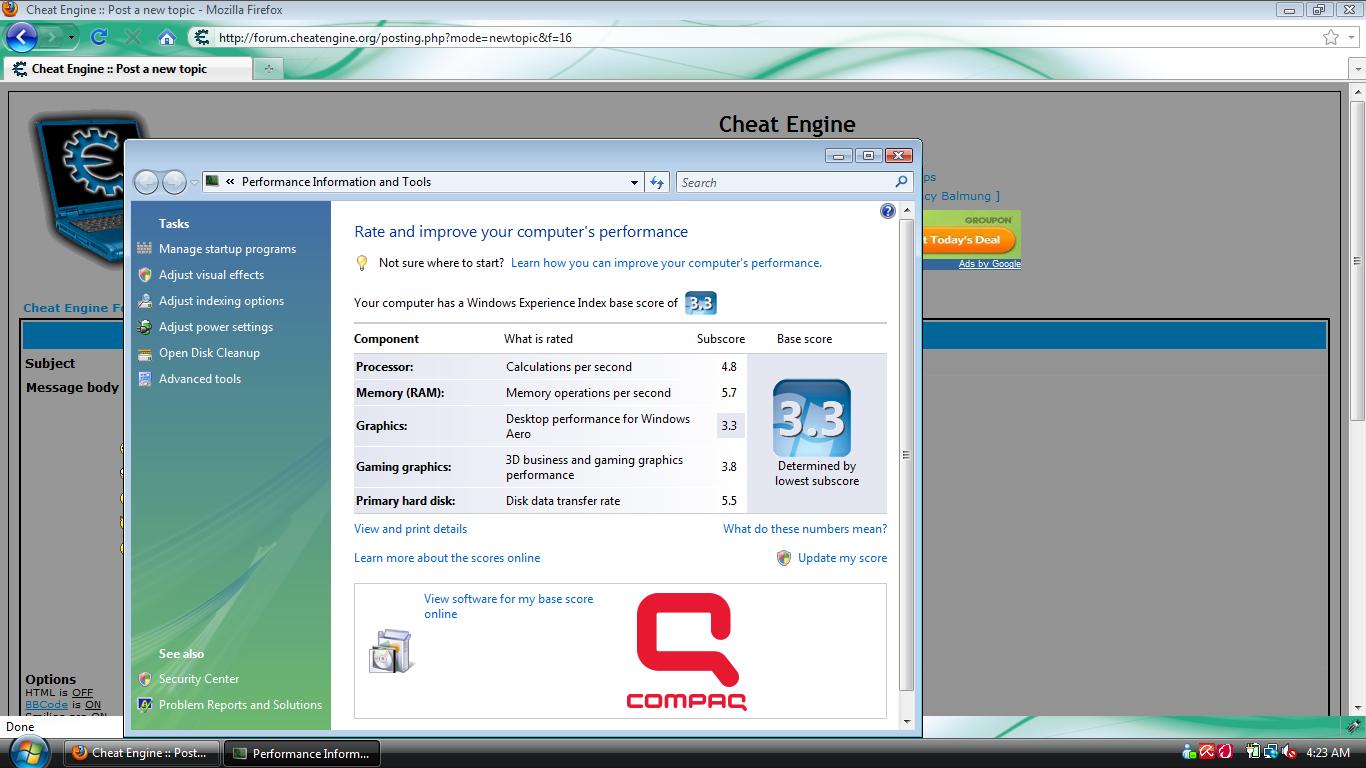Click the large 3.3 base score badge
Viewport: 1366px width, 768px height.
click(812, 418)
